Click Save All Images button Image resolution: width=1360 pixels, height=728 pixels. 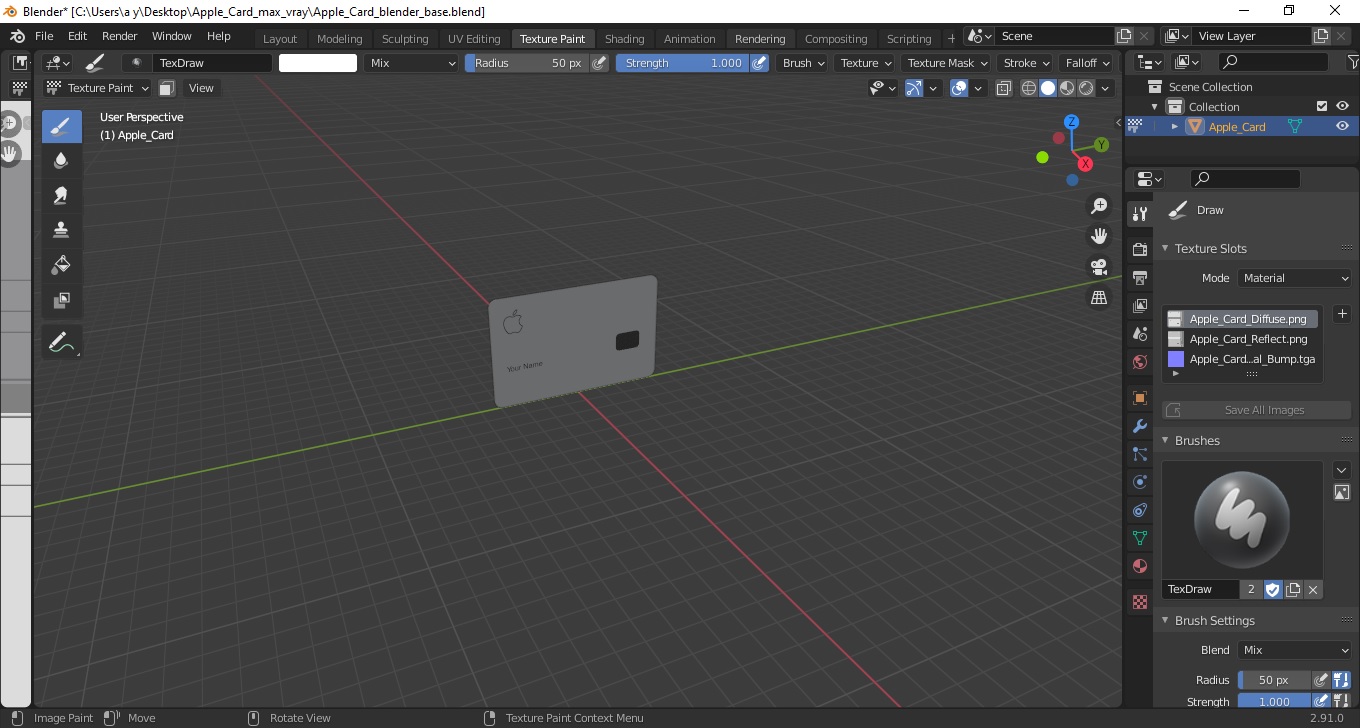pos(1257,410)
